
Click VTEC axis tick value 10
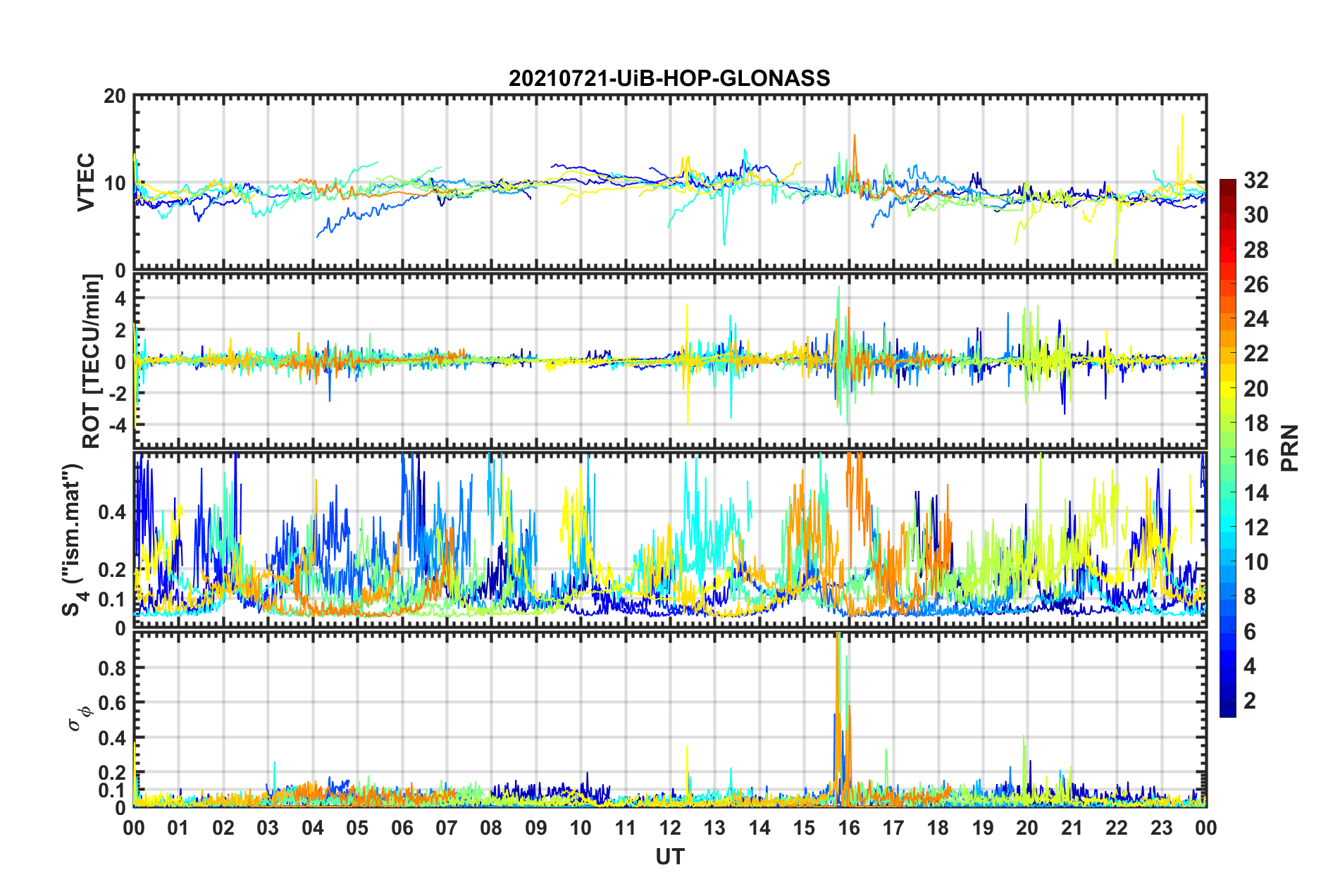115,183
